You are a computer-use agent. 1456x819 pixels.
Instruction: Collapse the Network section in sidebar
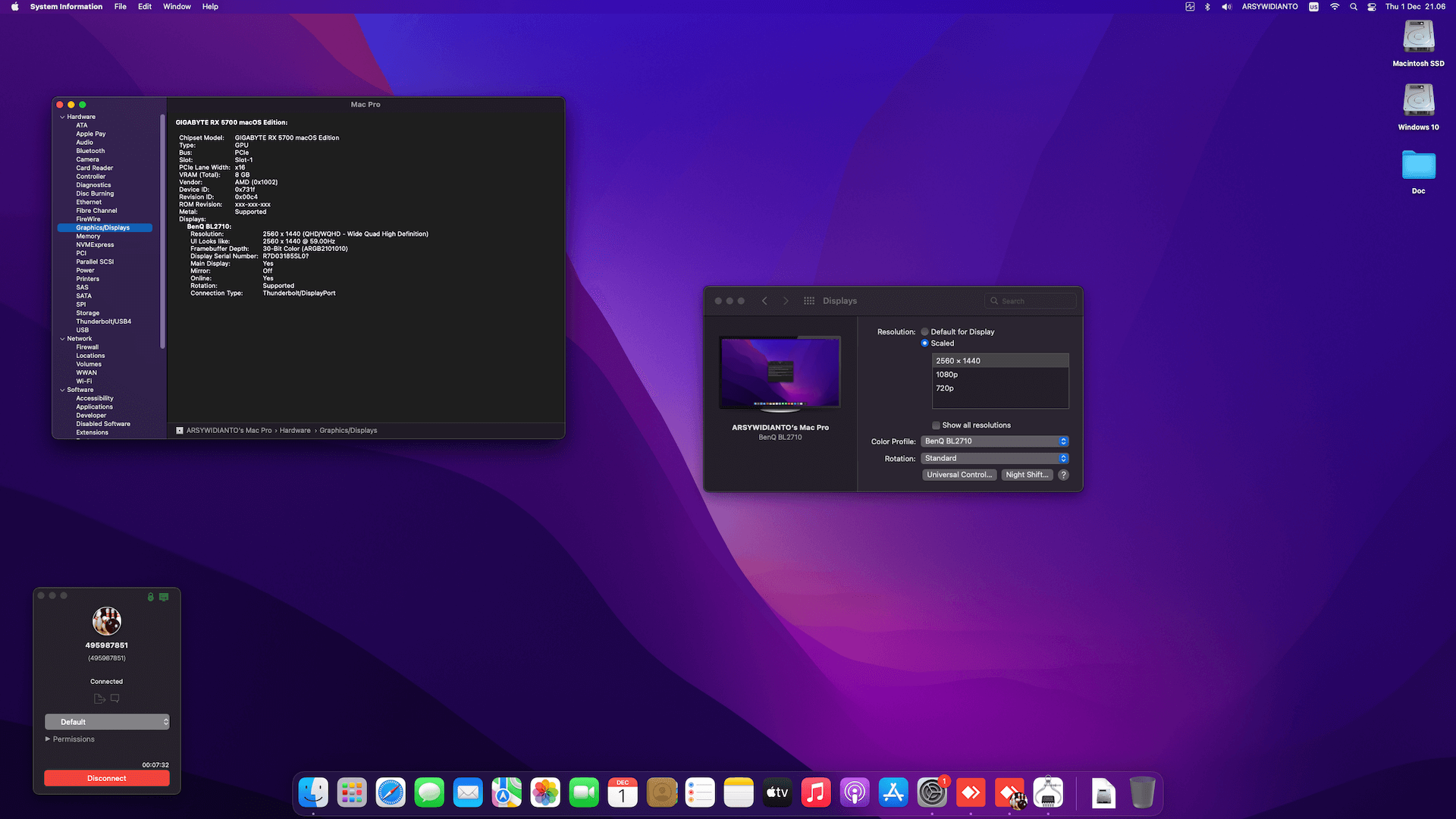pos(62,339)
